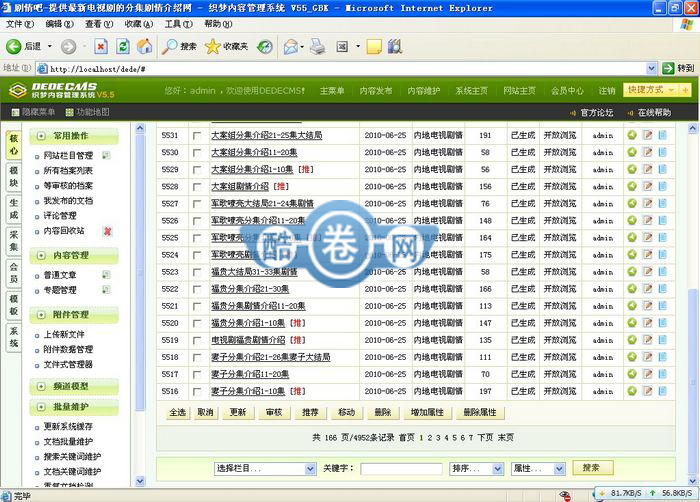
Task: Open the 查看 menu
Action: [99, 24]
